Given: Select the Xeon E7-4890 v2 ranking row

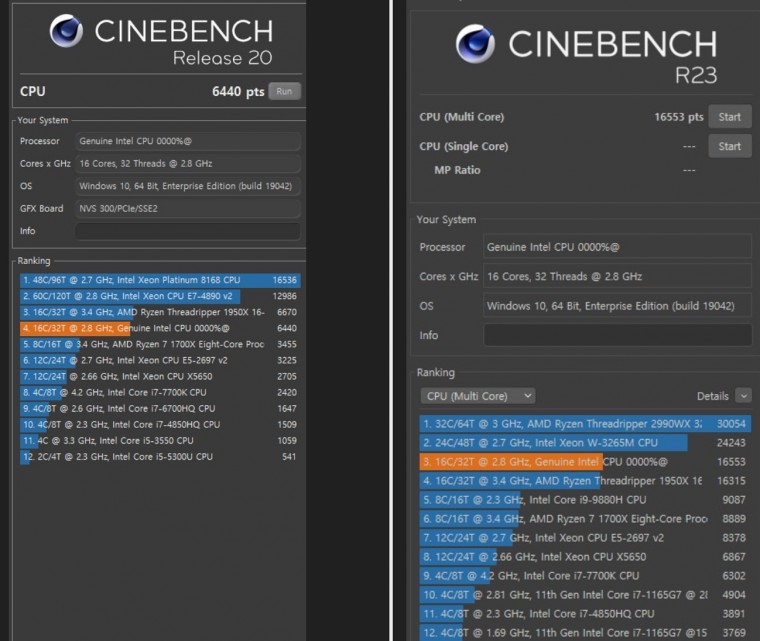Looking at the screenshot, I should [x=160, y=296].
